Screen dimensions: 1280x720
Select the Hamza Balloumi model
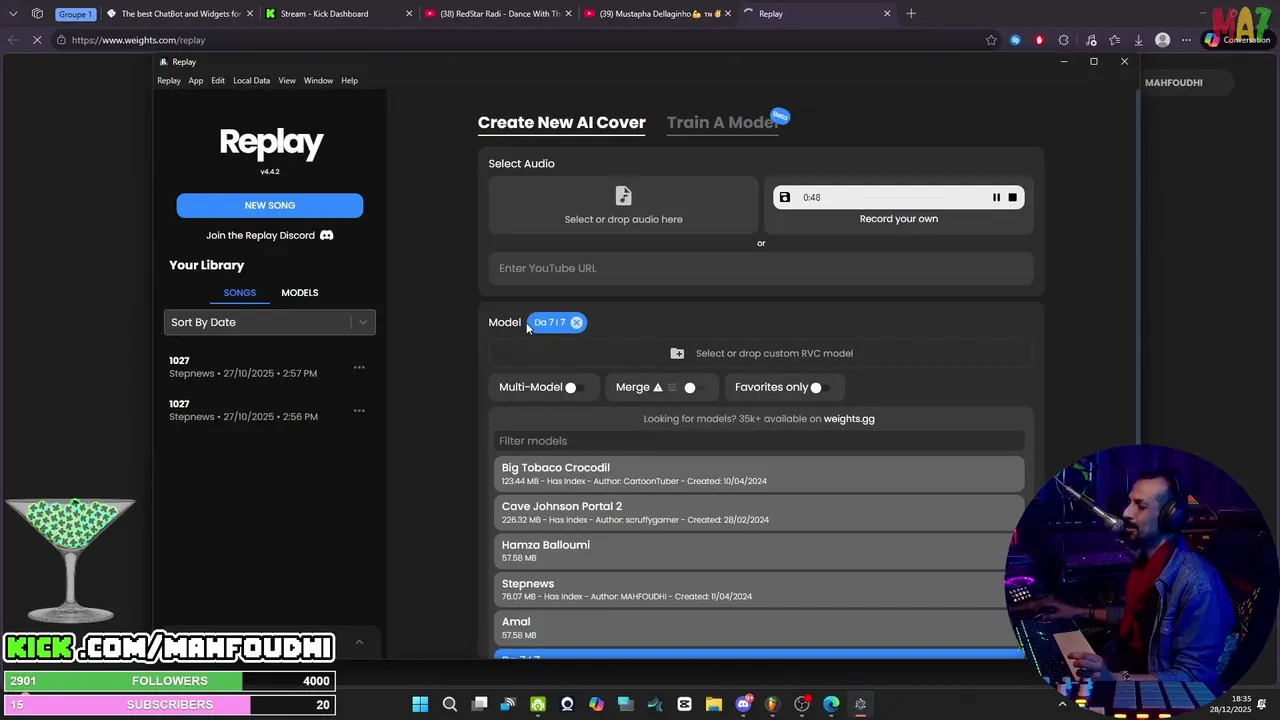(x=759, y=551)
